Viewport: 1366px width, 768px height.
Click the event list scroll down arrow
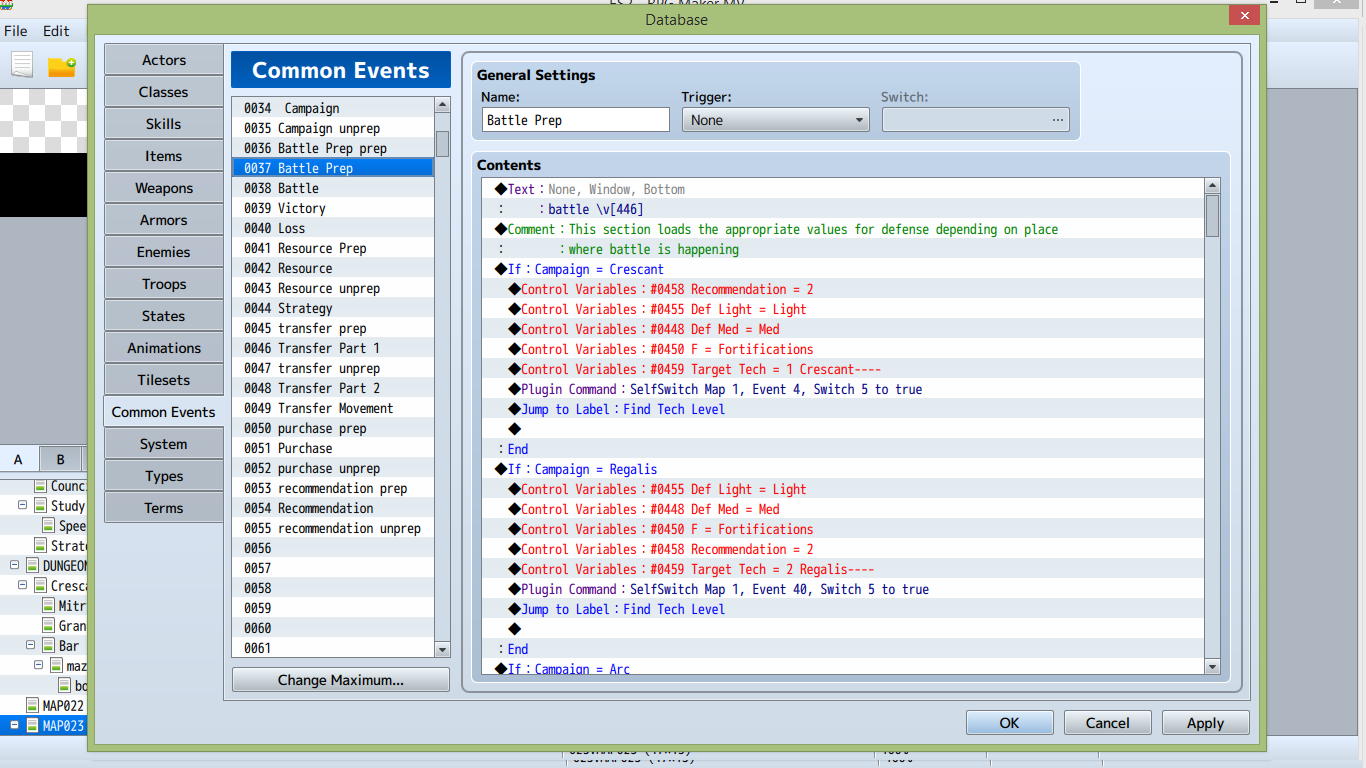(x=442, y=650)
